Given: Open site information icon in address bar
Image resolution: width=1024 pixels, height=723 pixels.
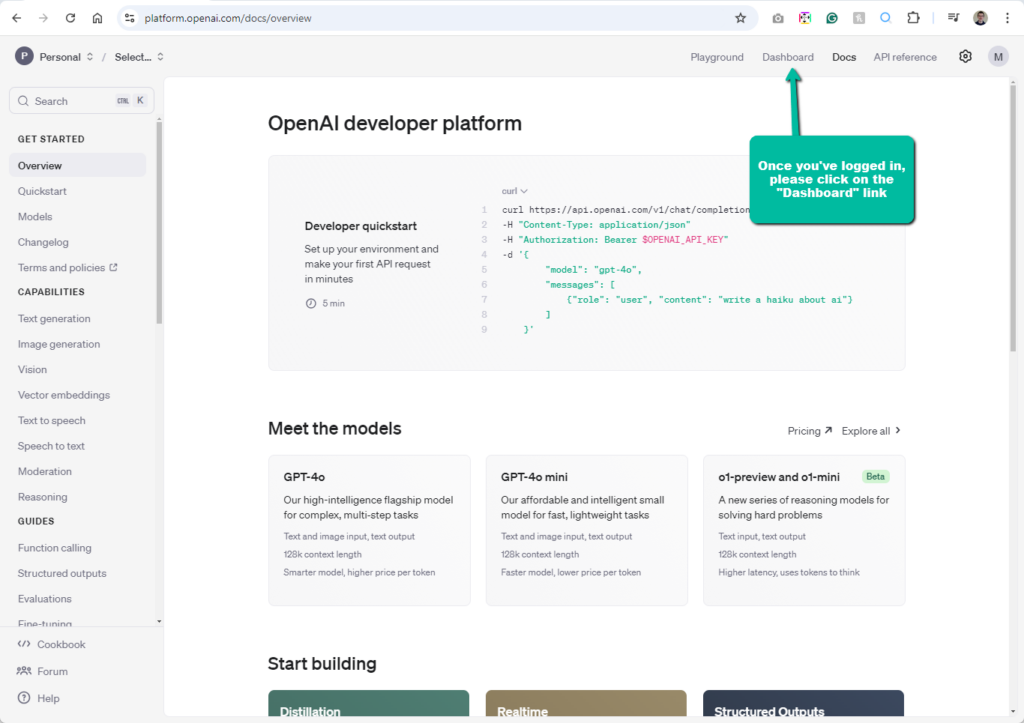Looking at the screenshot, I should [130, 18].
